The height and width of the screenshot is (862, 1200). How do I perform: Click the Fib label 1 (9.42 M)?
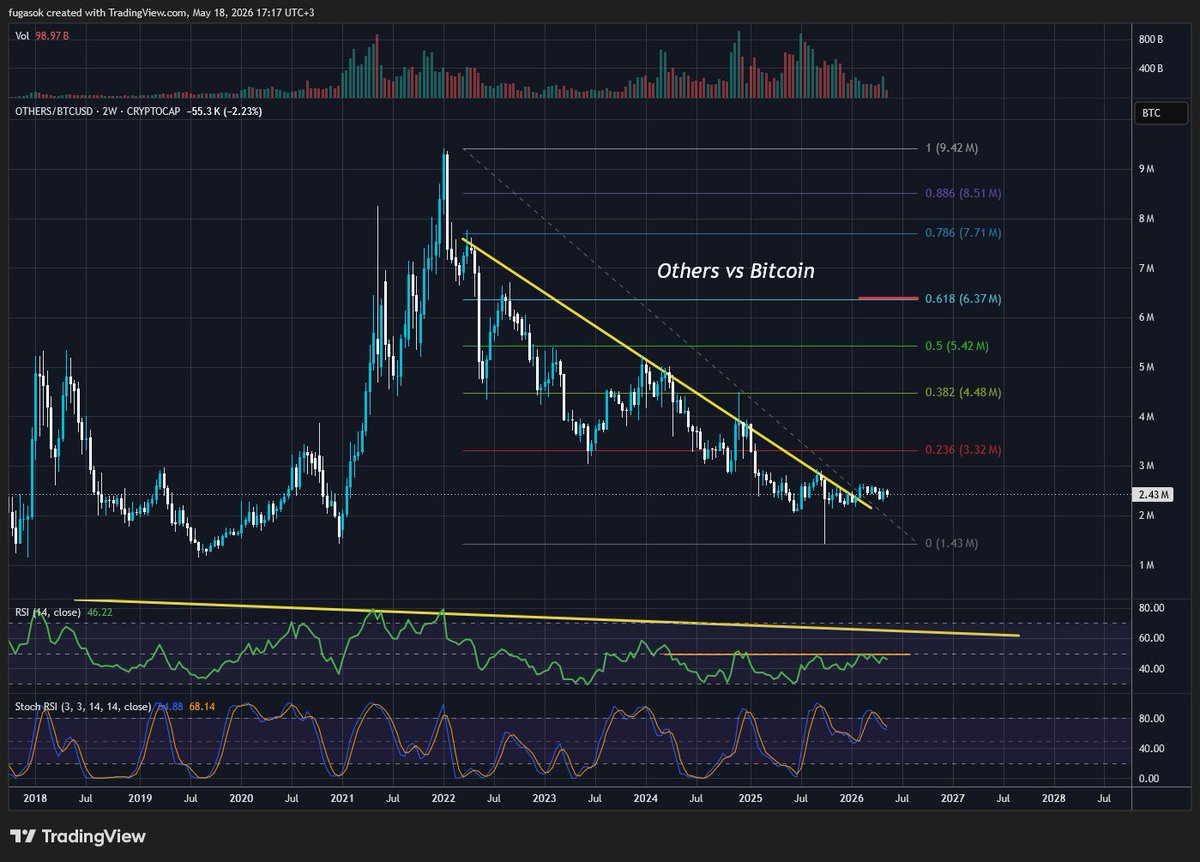point(951,149)
